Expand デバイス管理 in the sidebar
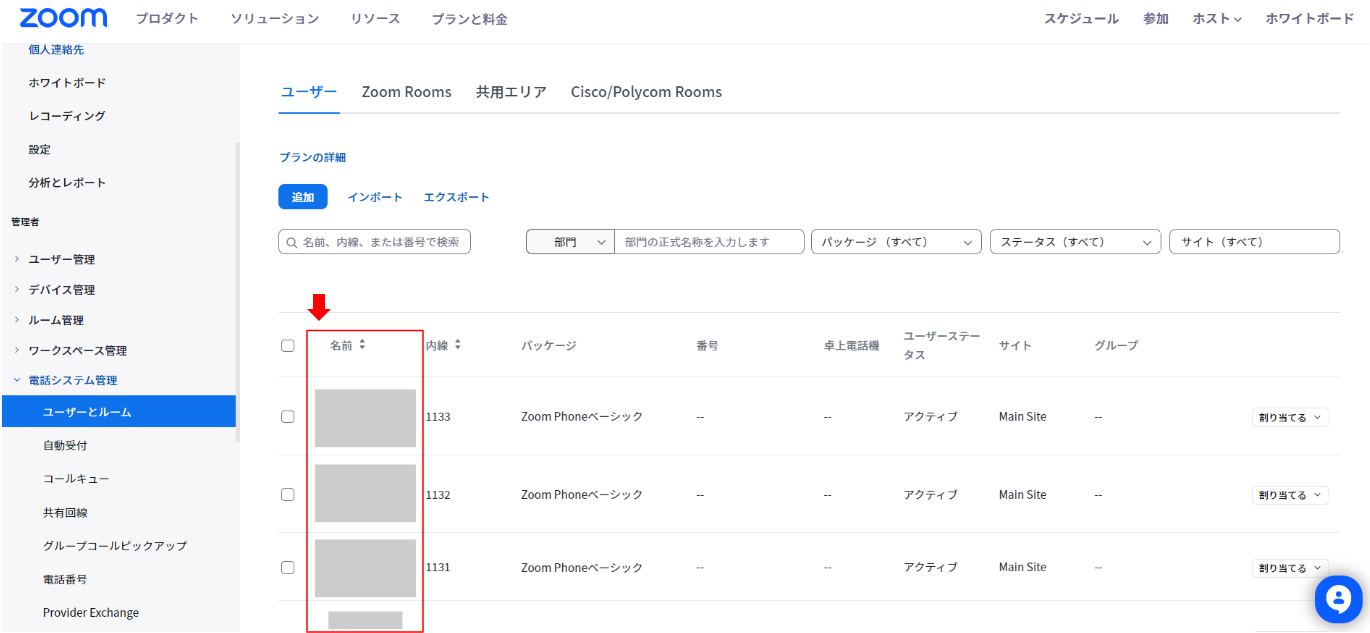This screenshot has height=633, width=1370. (62, 290)
